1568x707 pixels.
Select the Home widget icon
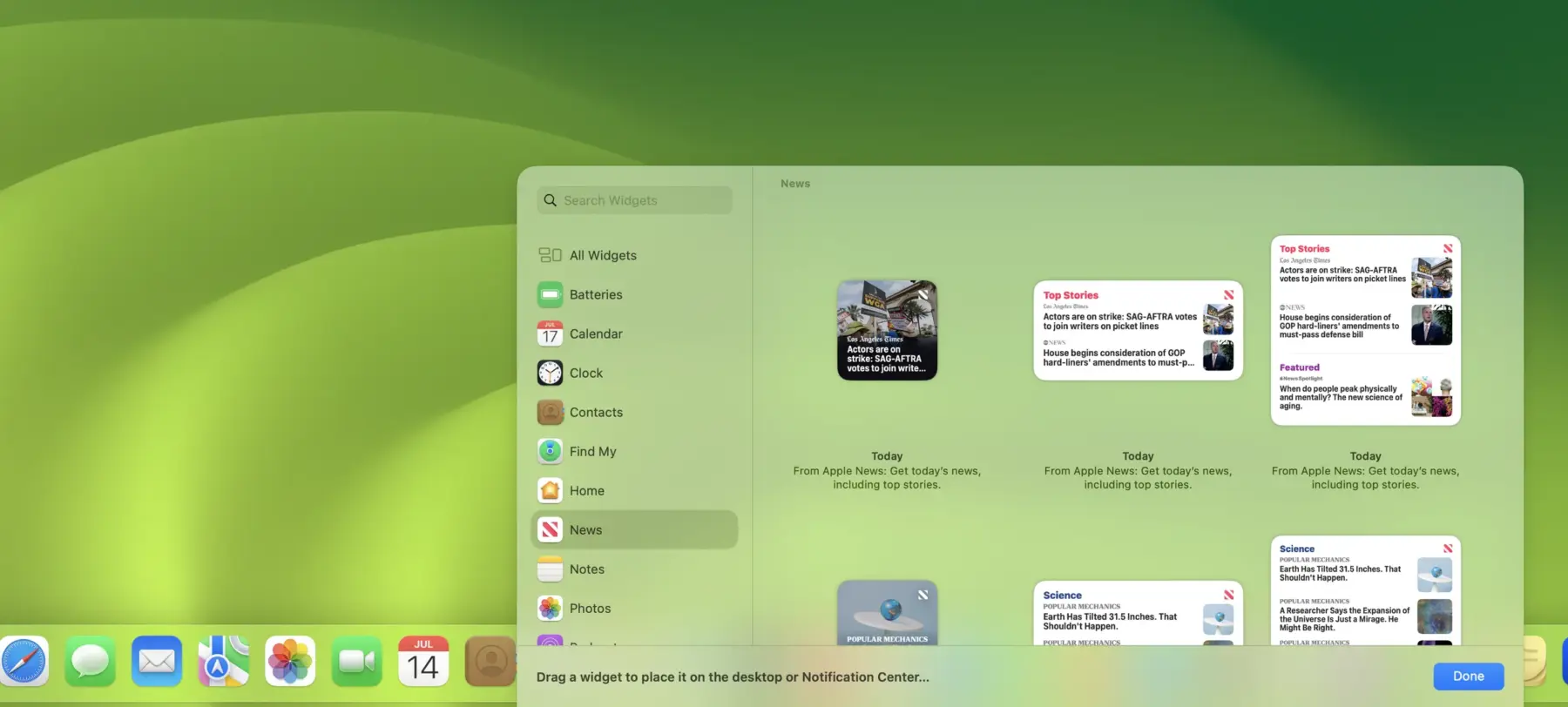tap(550, 490)
